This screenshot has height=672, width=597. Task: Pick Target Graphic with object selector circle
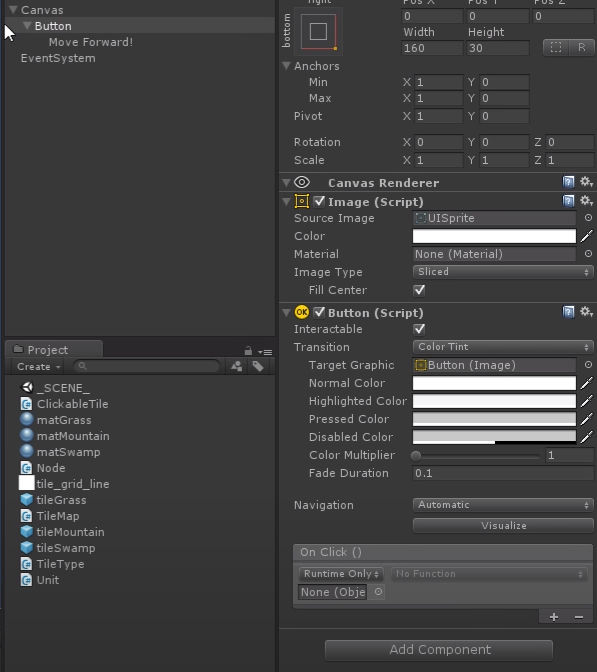click(588, 365)
